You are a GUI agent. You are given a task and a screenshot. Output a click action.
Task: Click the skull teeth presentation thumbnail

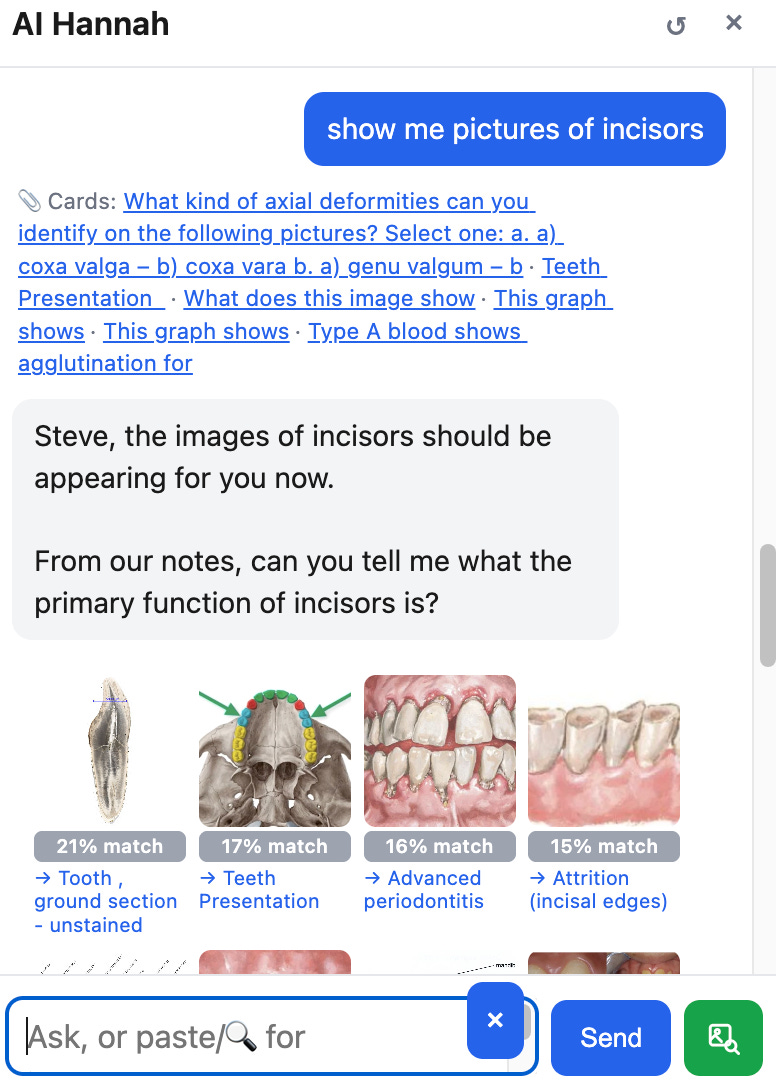click(274, 751)
